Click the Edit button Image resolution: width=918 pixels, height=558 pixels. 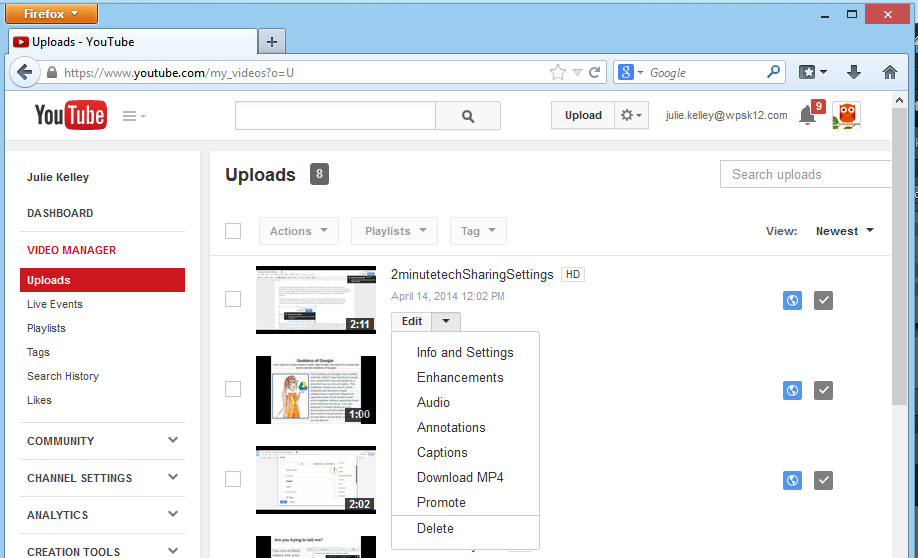412,321
